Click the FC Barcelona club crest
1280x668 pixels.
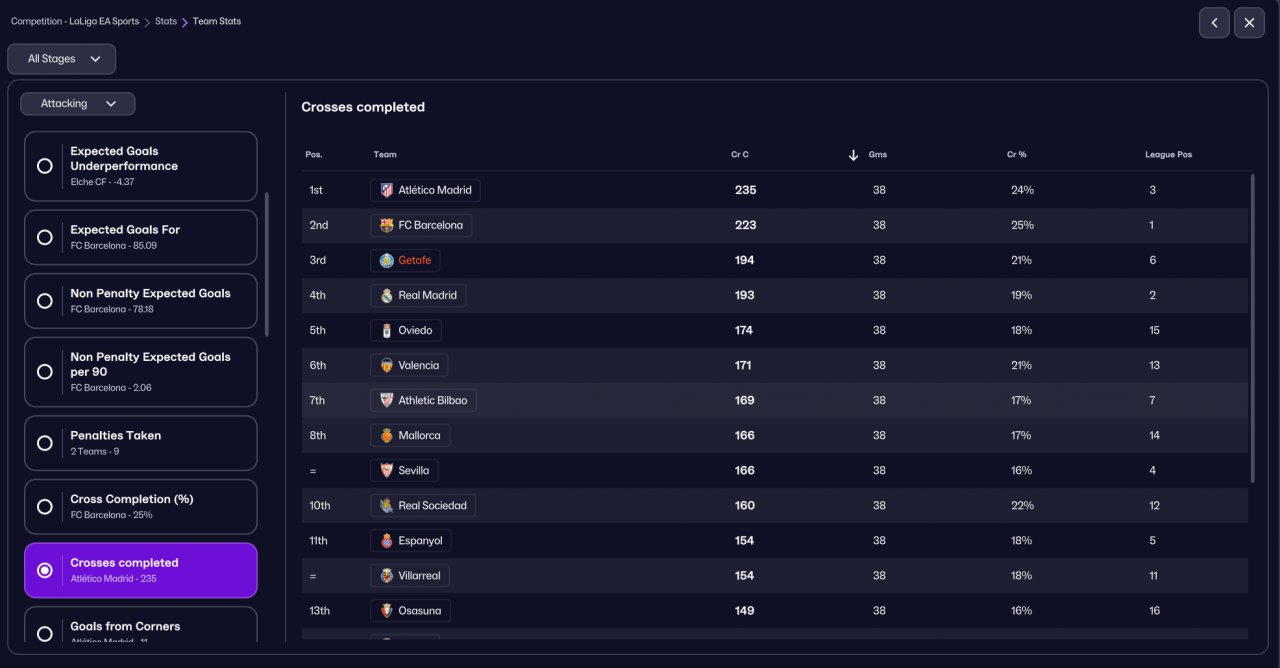(387, 225)
